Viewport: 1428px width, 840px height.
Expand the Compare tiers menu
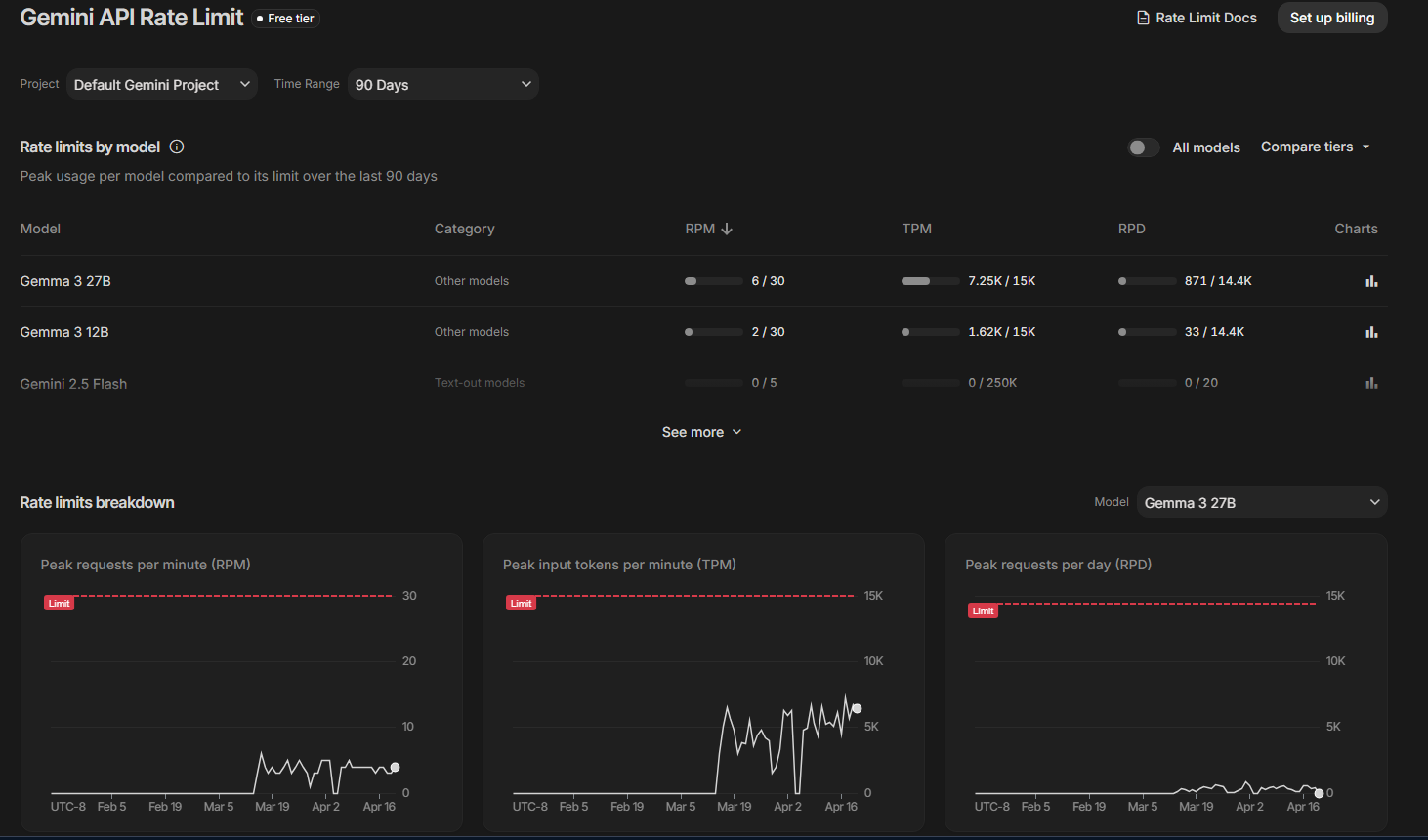tap(1316, 147)
